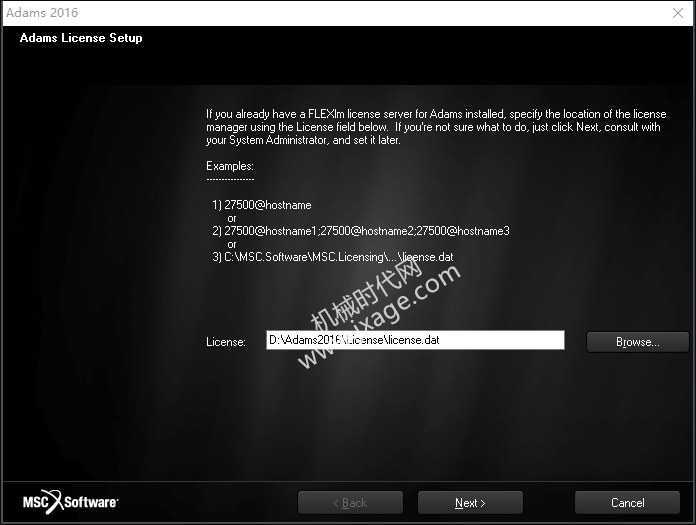Click the Browse... button
The width and height of the screenshot is (696, 525).
point(637,342)
